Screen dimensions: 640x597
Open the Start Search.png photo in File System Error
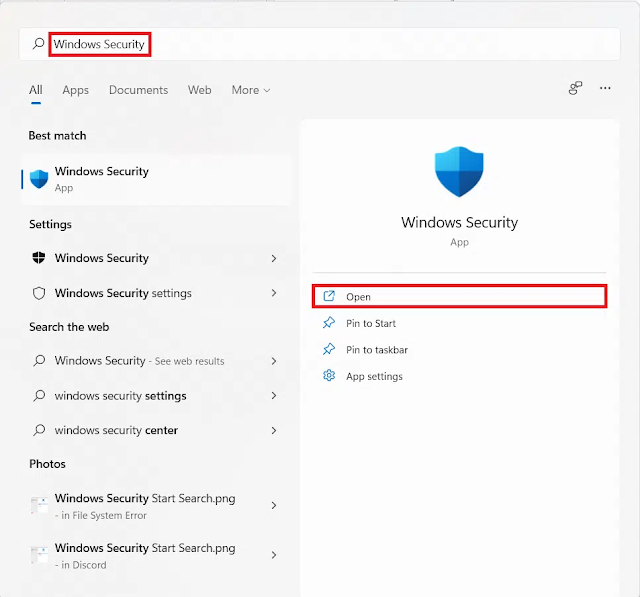coord(156,506)
